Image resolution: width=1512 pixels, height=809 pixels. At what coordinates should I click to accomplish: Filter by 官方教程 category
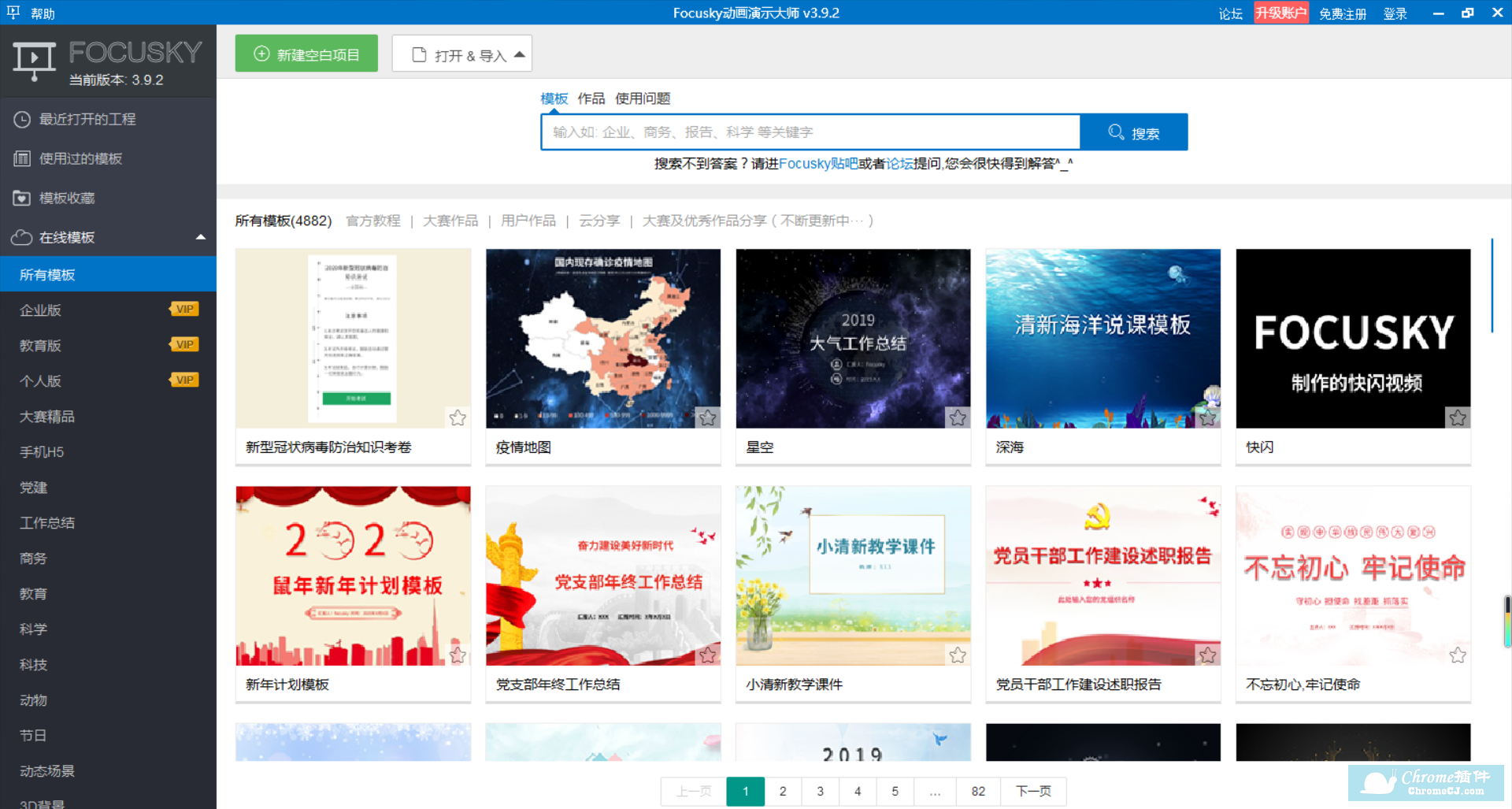373,221
